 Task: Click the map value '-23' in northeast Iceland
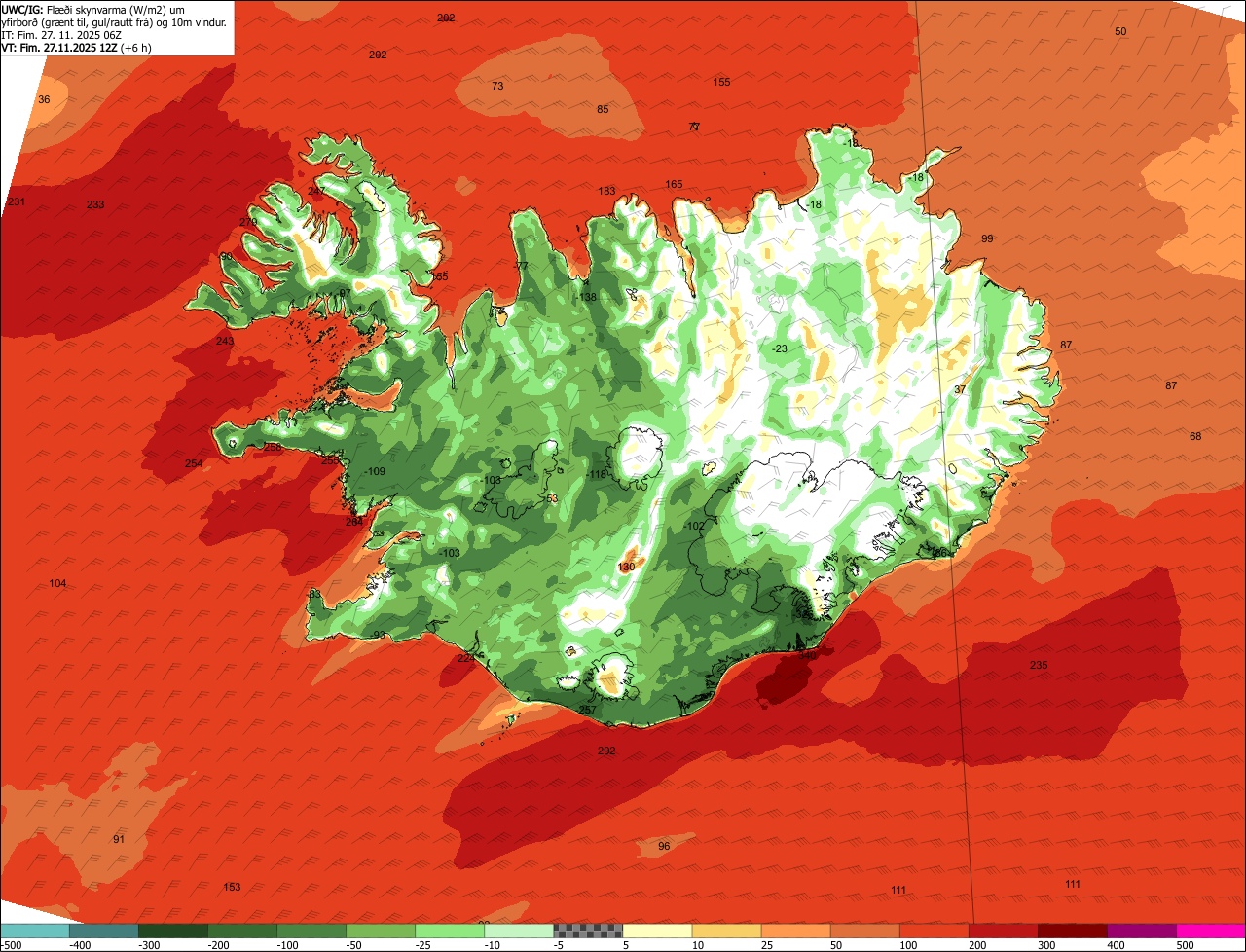(x=780, y=348)
